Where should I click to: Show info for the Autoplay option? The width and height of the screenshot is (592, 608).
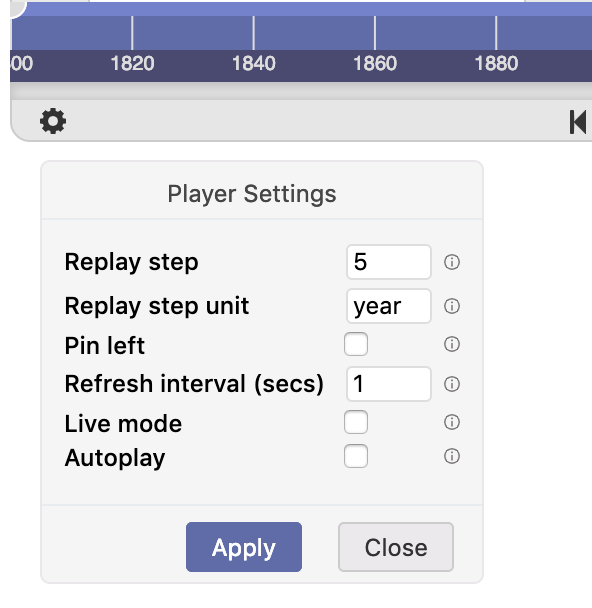452,456
